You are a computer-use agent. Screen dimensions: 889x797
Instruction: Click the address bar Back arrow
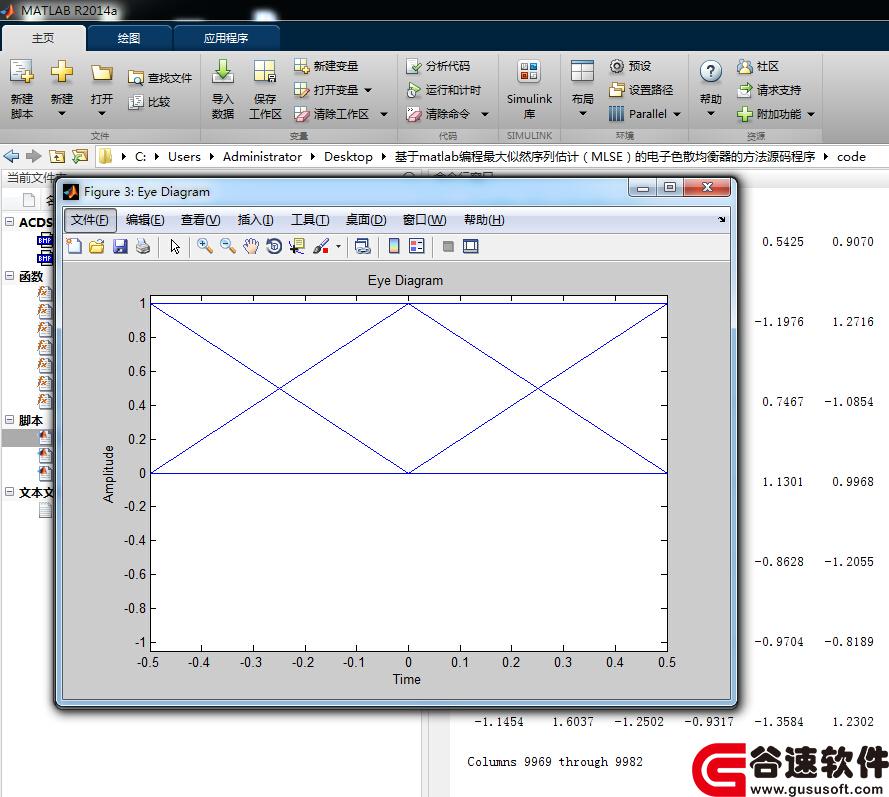11,156
